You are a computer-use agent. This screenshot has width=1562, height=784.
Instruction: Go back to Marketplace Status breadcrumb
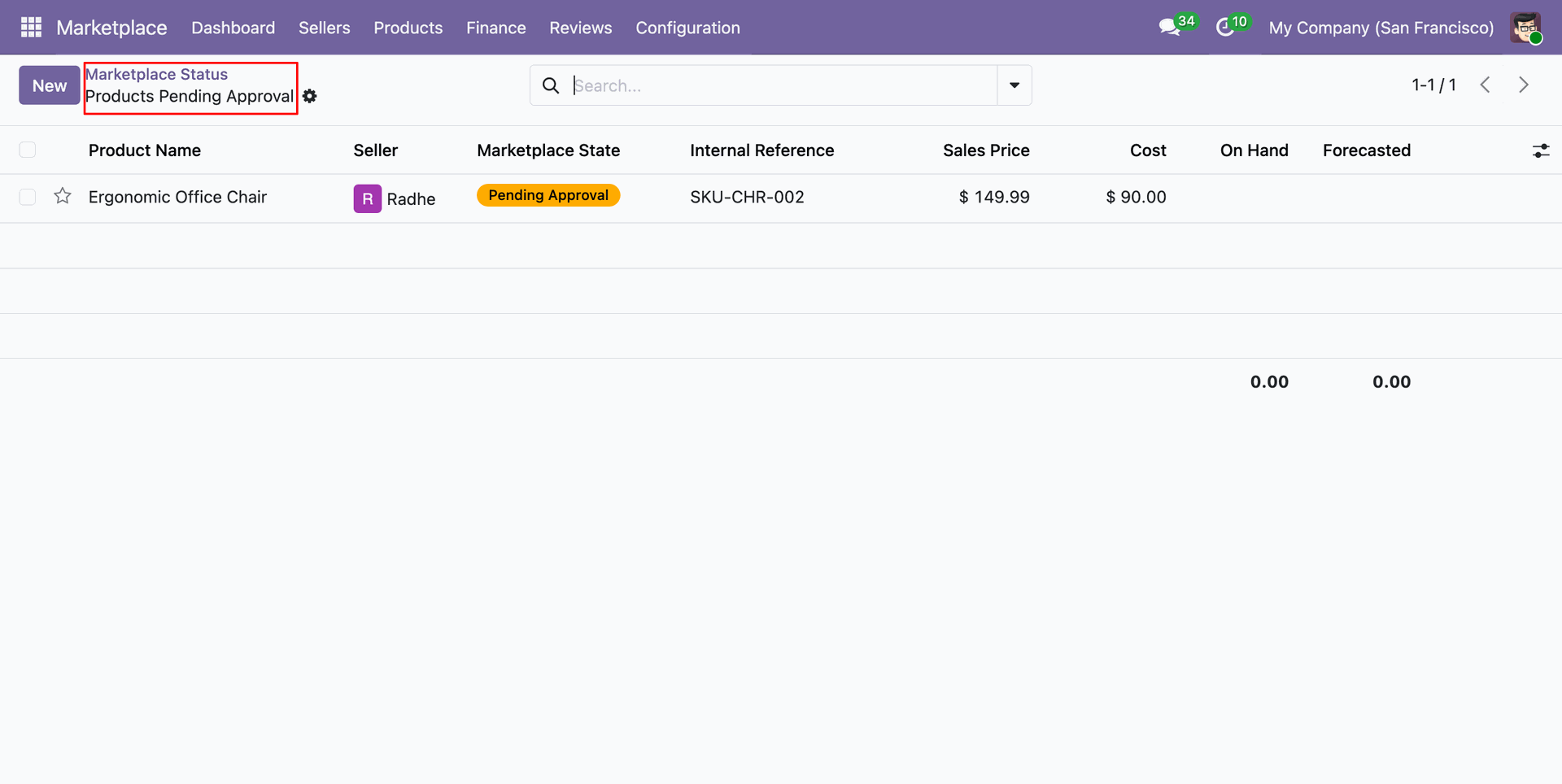click(x=157, y=74)
